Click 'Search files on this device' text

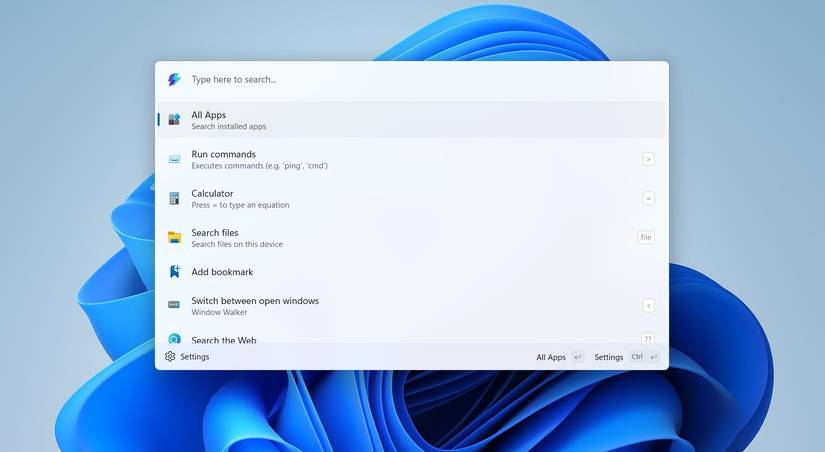(237, 244)
